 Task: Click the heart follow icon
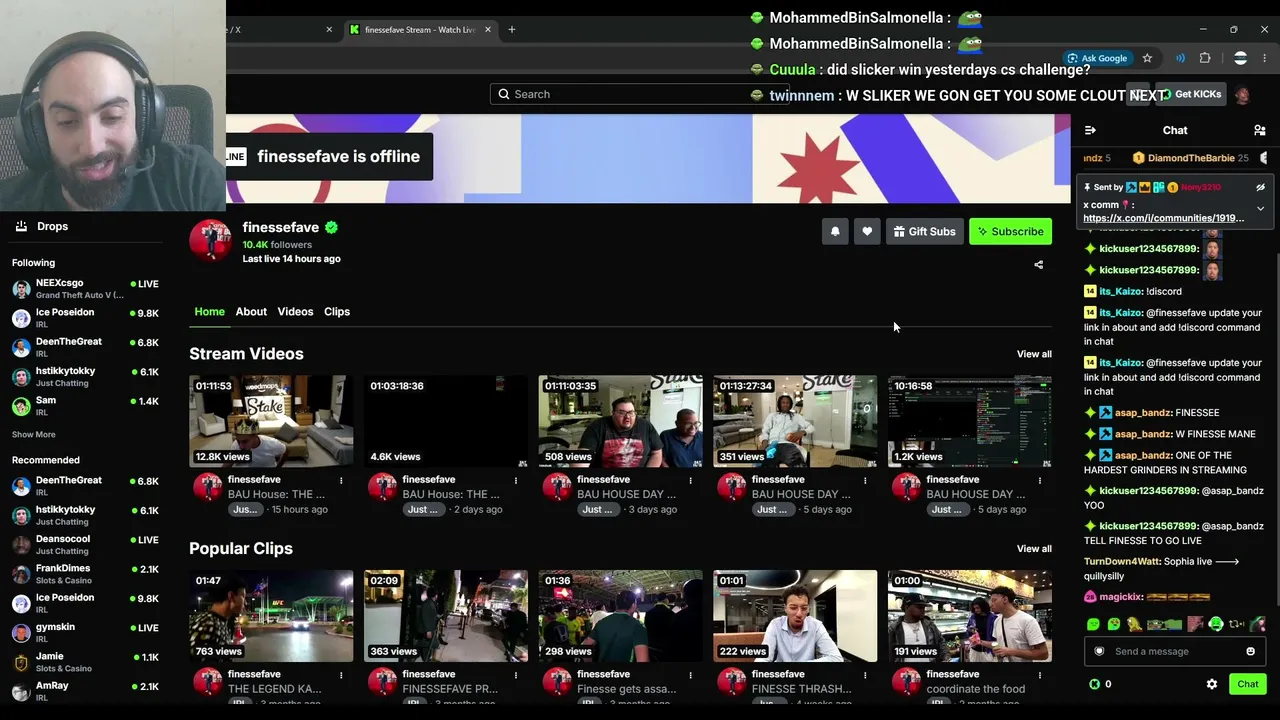click(x=867, y=232)
